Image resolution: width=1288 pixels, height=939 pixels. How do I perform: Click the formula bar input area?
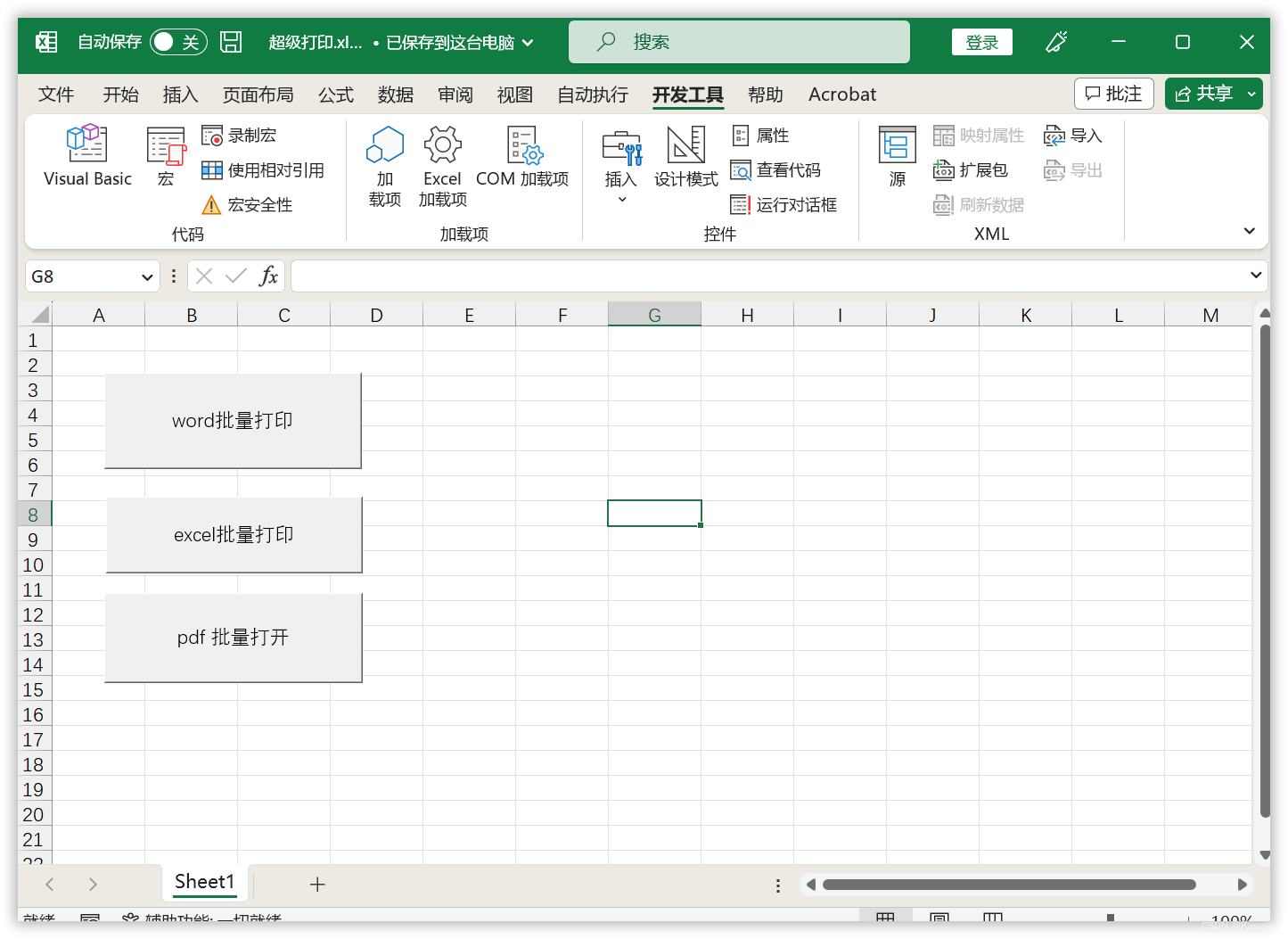tap(770, 276)
